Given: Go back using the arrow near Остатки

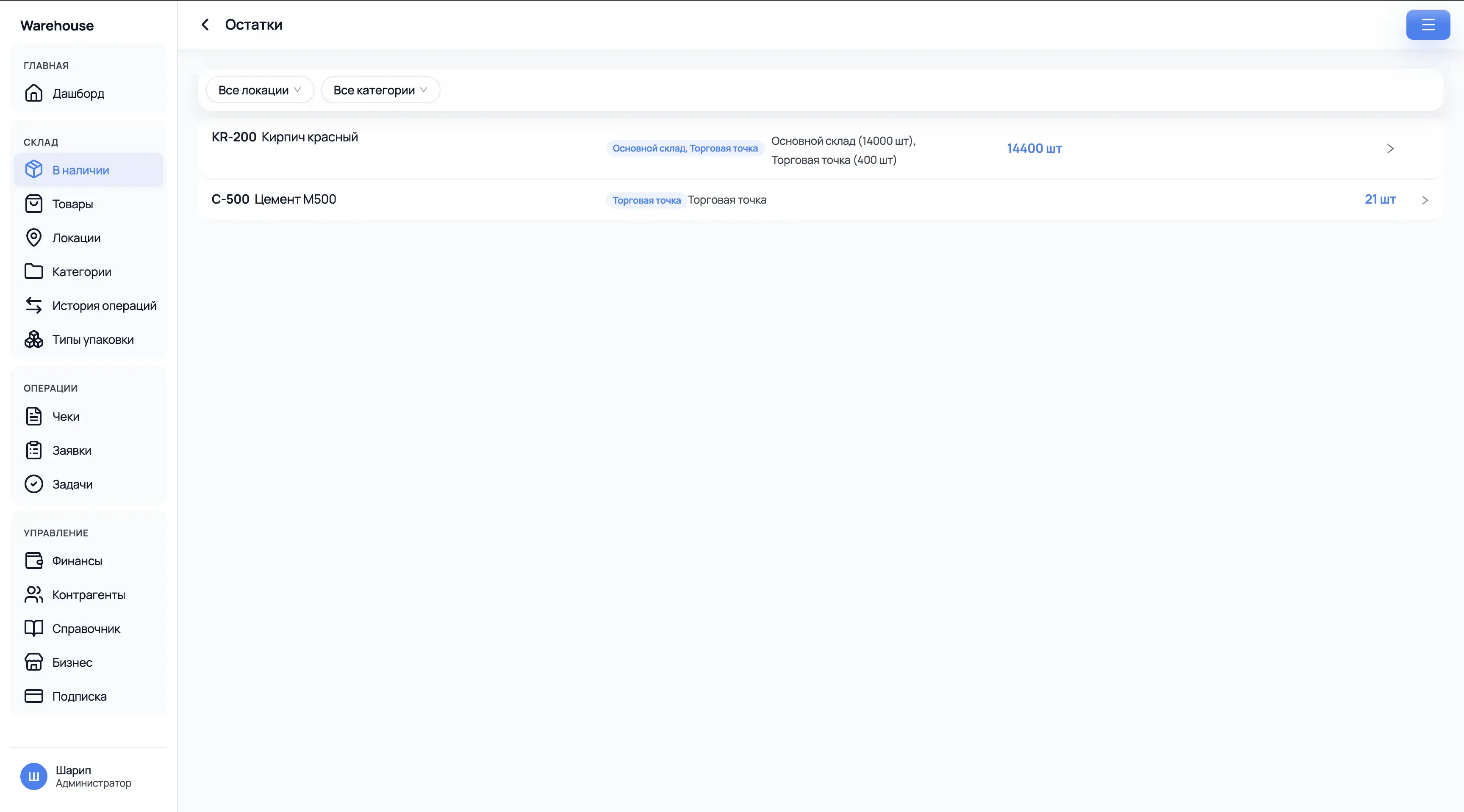Looking at the screenshot, I should tap(205, 25).
